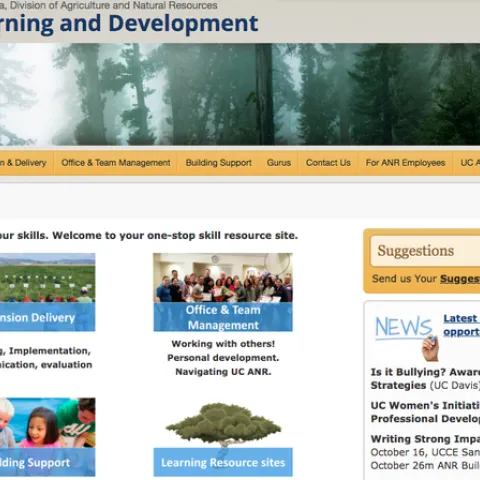Open the Extension Delivery blue banner

tap(47, 317)
